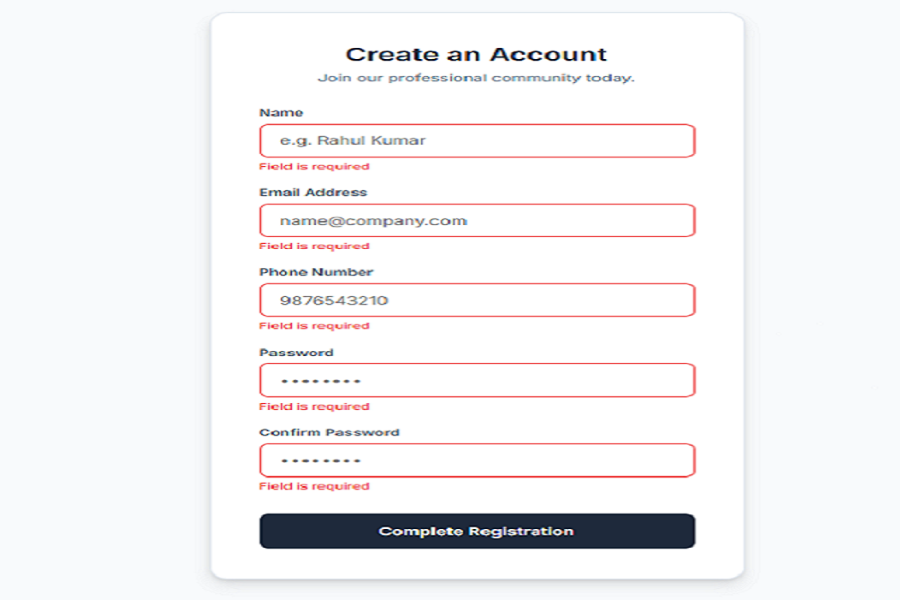Click the Confirm Password input field

477,460
